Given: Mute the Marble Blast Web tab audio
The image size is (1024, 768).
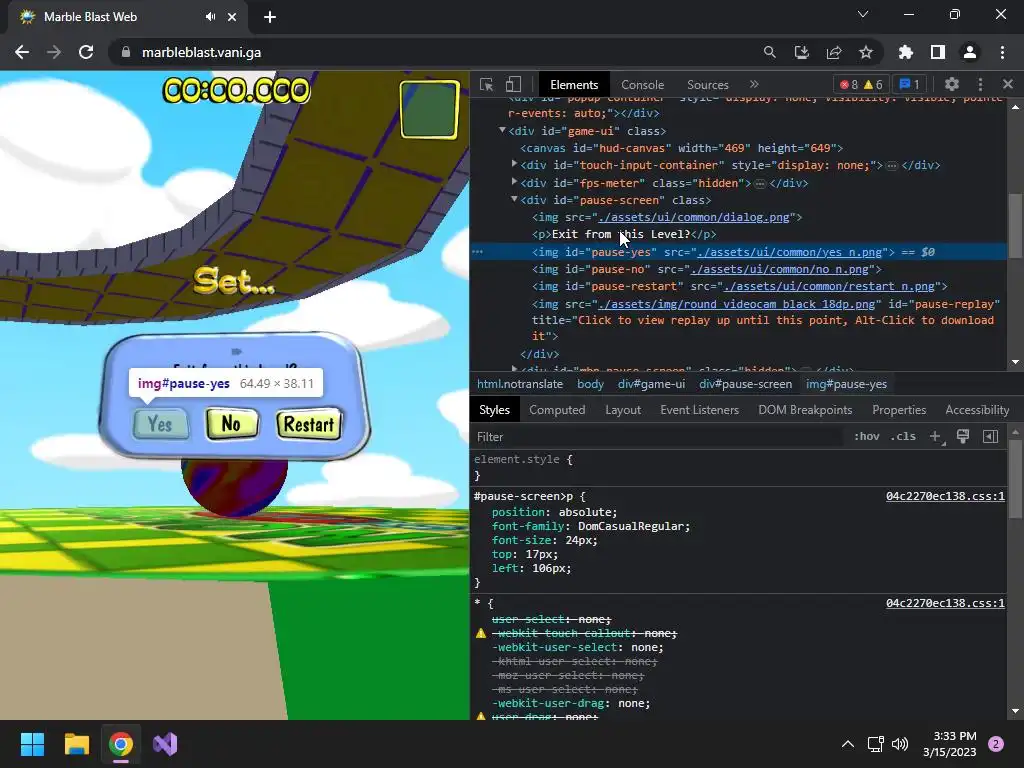Looking at the screenshot, I should [x=210, y=17].
